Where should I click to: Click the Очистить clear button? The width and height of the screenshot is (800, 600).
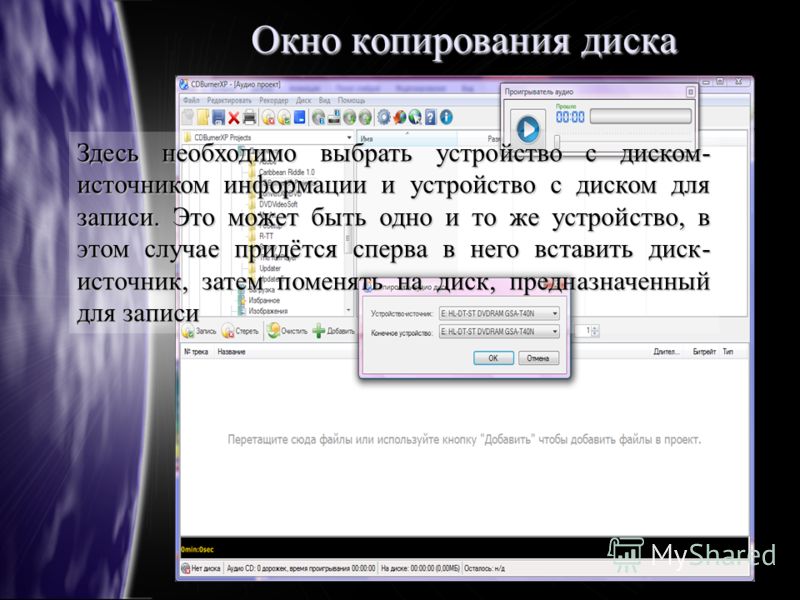pyautogui.click(x=287, y=331)
